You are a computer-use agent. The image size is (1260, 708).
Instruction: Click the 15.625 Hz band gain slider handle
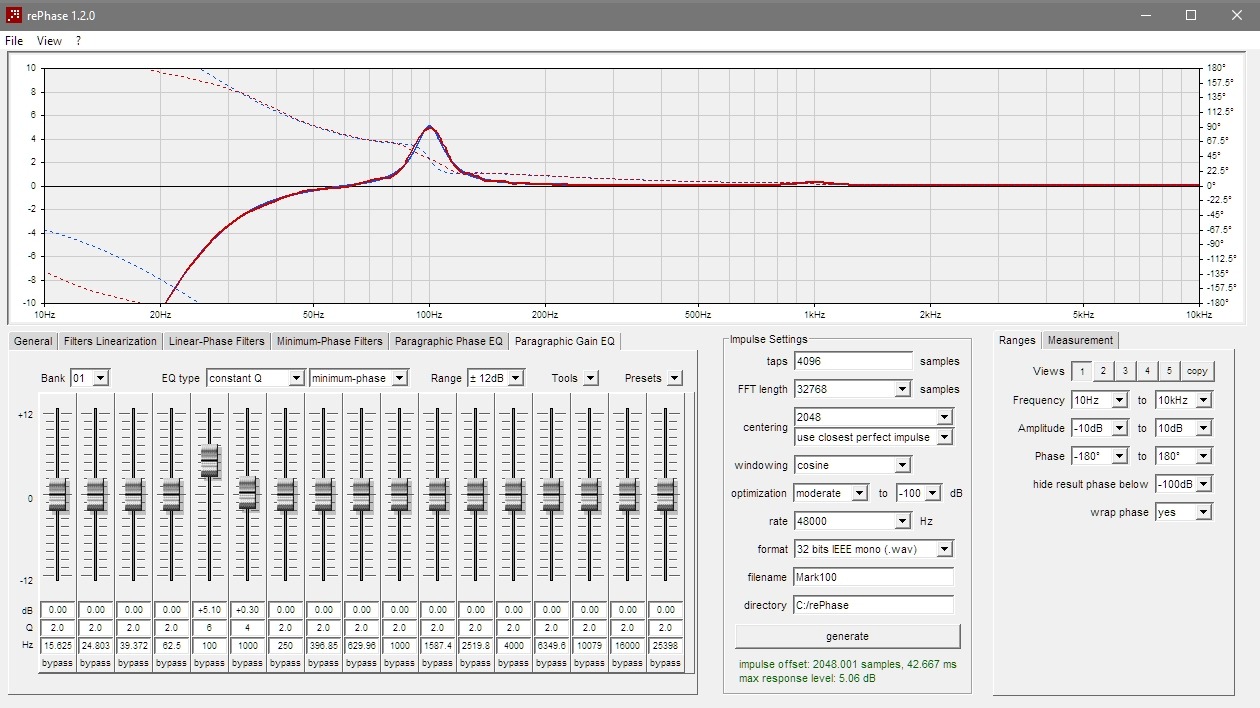[57, 495]
